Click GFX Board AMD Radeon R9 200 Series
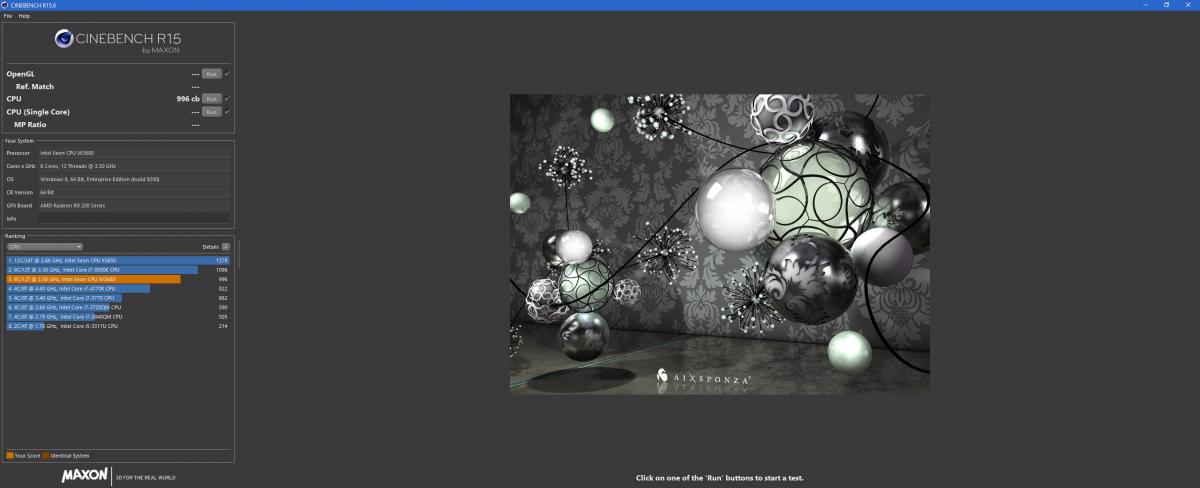Image resolution: width=1200 pixels, height=488 pixels. tap(134, 205)
